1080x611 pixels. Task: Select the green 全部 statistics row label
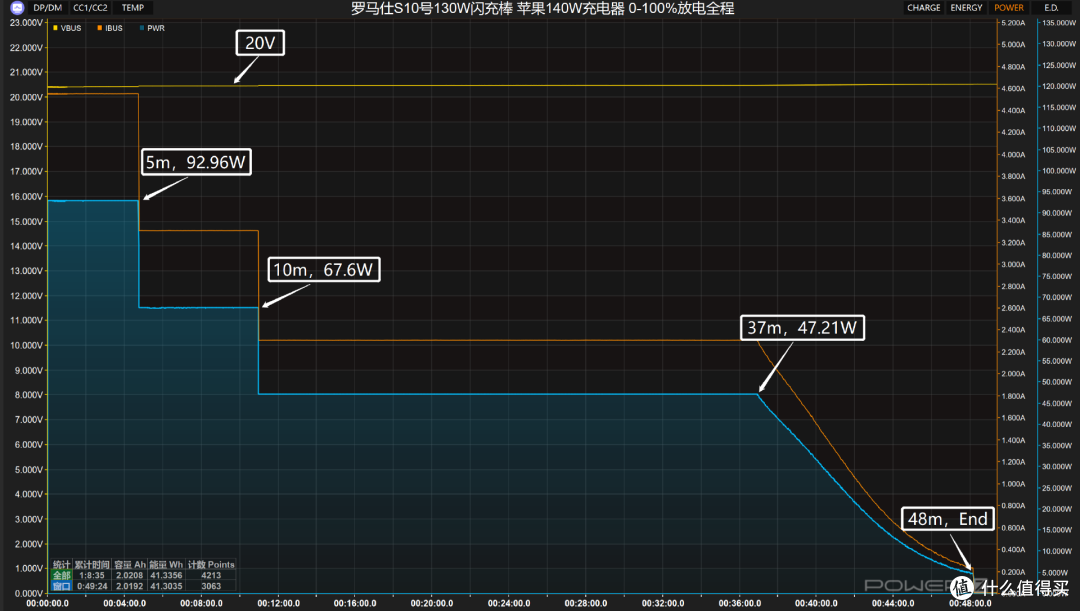(x=62, y=575)
